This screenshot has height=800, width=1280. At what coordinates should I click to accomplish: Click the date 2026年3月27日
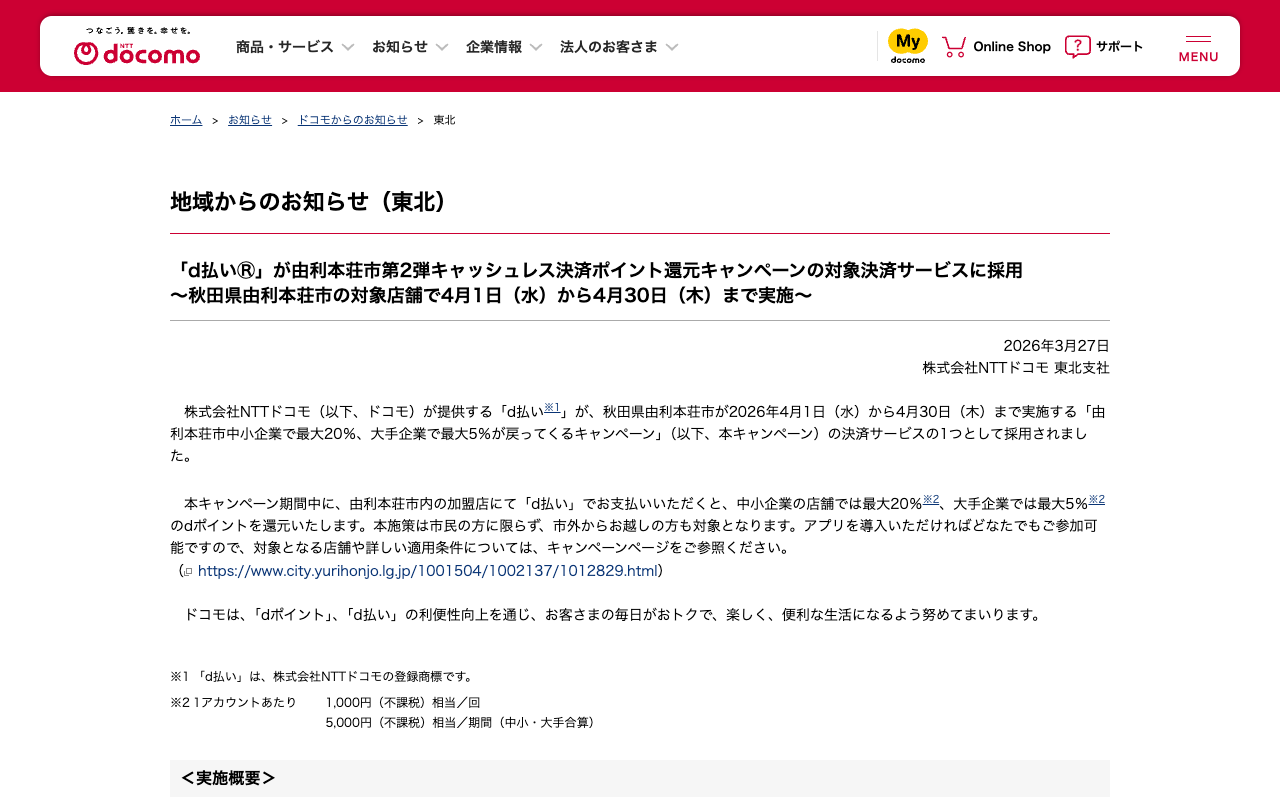tap(1056, 346)
